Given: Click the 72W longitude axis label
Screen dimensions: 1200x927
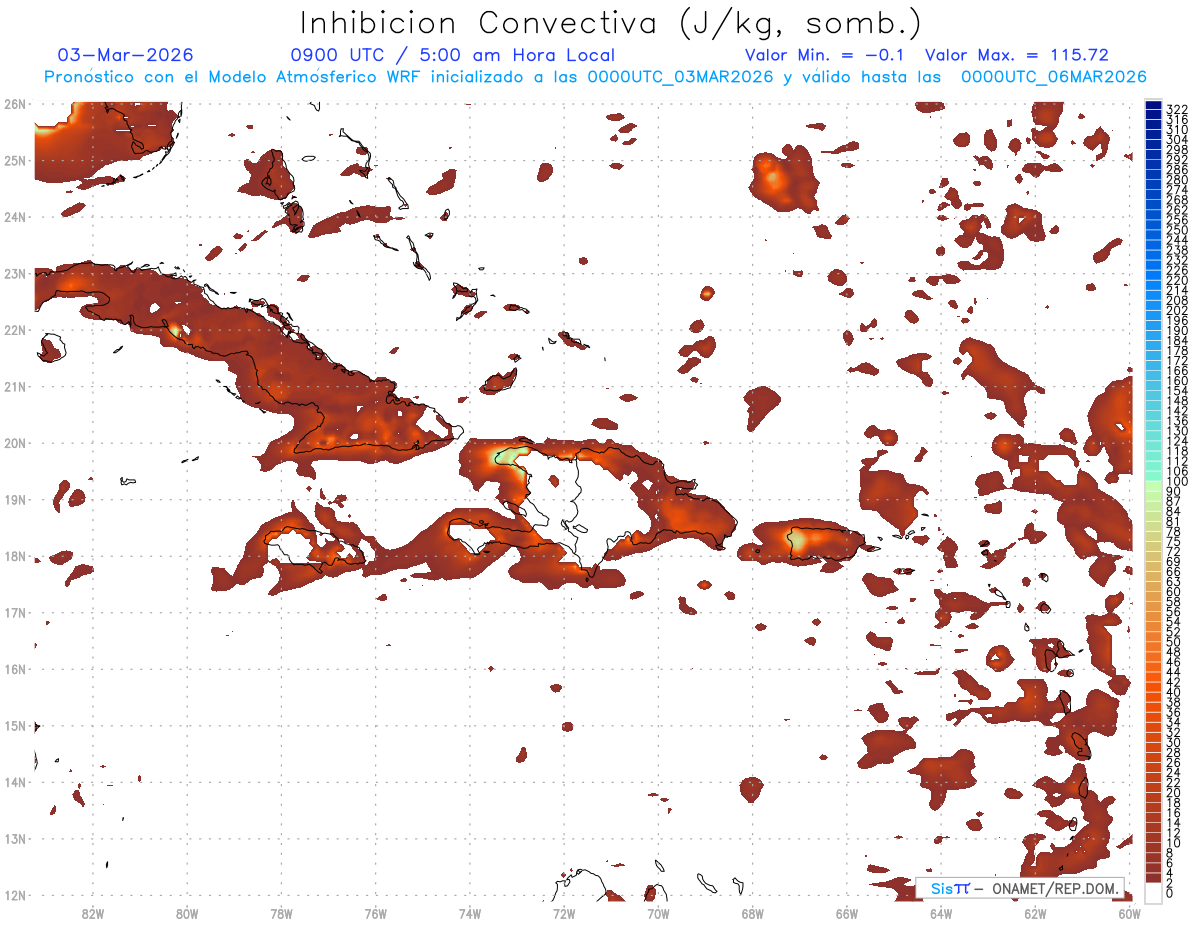Looking at the screenshot, I should 564,913.
